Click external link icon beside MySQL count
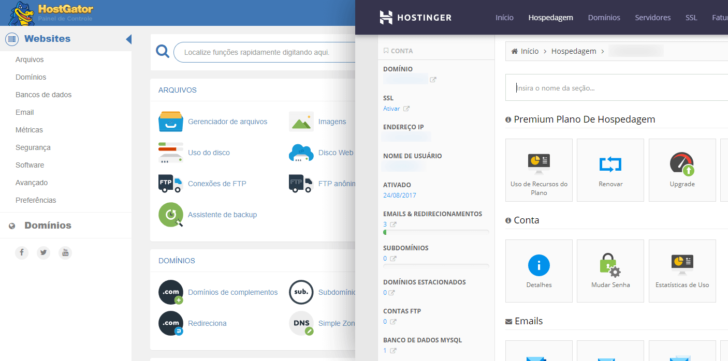This screenshot has width=728, height=361. point(393,351)
